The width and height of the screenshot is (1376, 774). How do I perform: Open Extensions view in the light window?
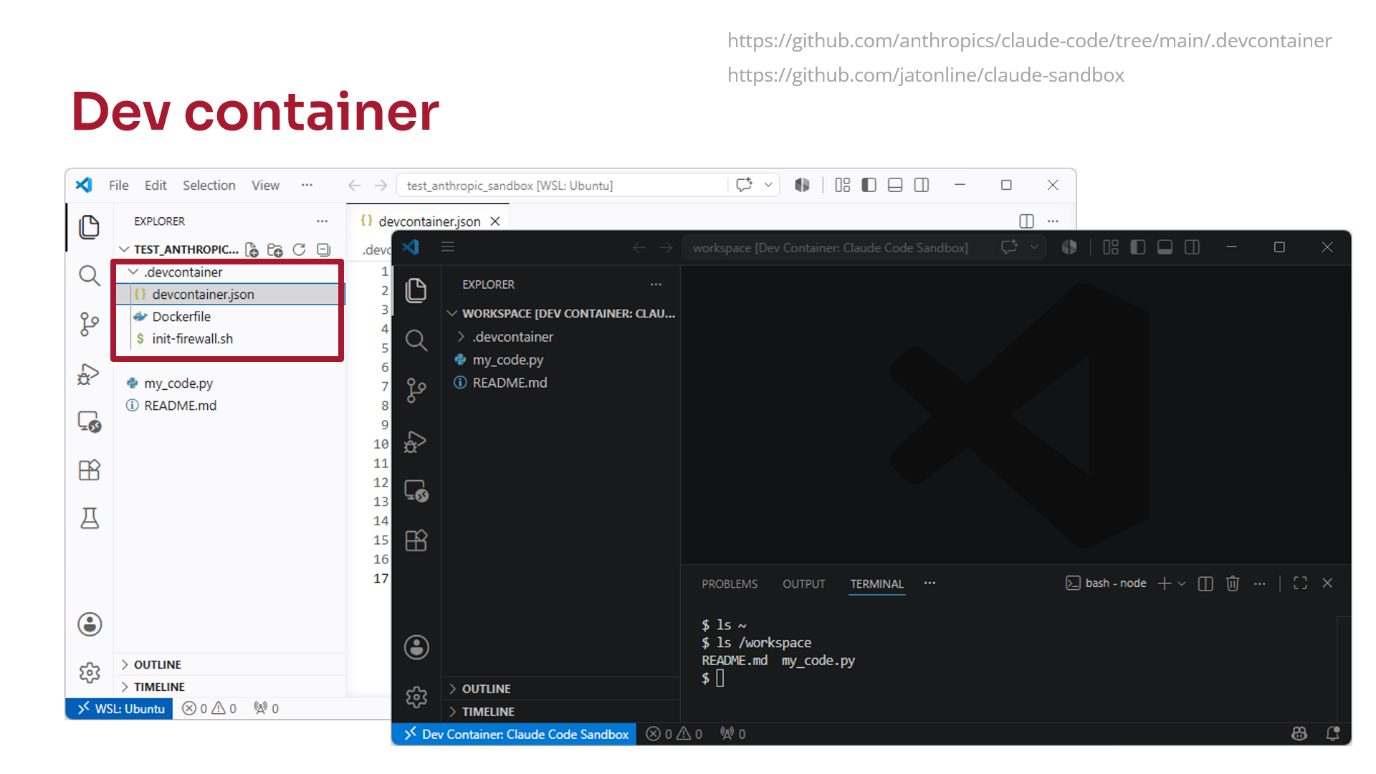(89, 470)
